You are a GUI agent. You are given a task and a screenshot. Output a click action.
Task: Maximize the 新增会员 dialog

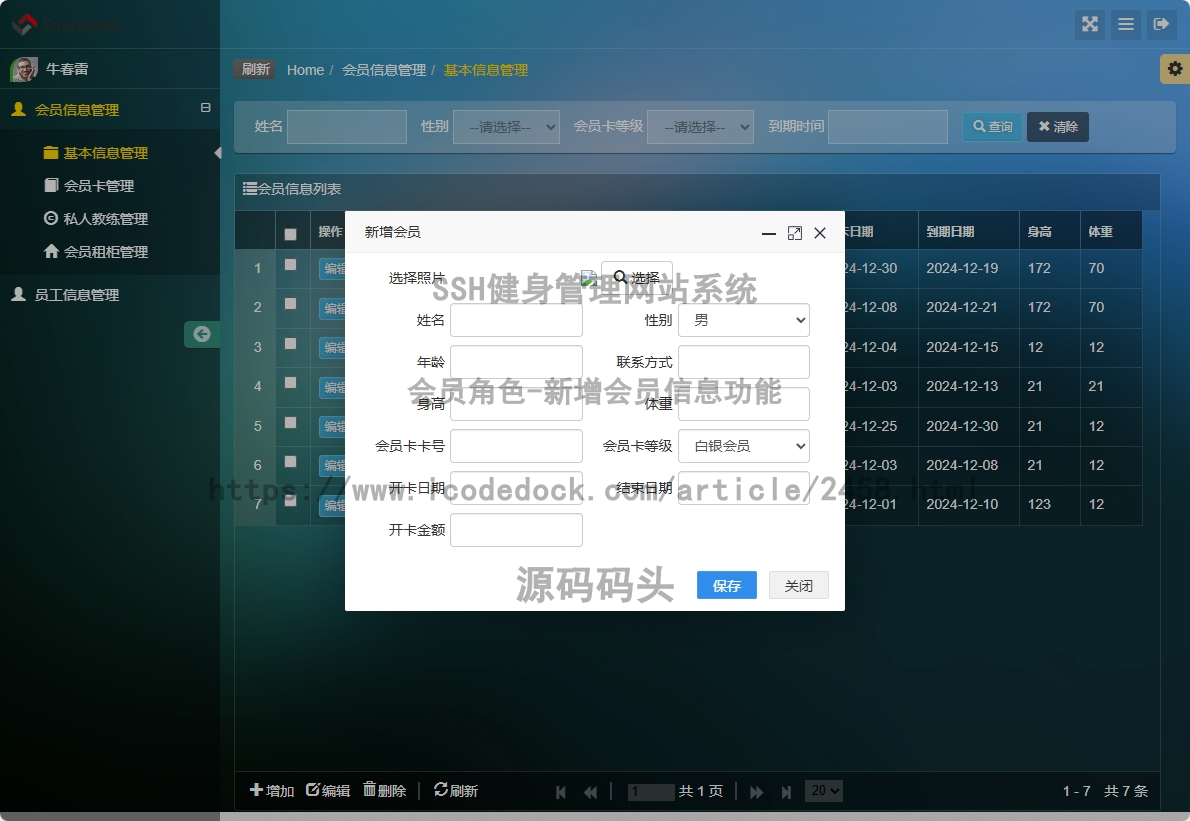point(795,233)
